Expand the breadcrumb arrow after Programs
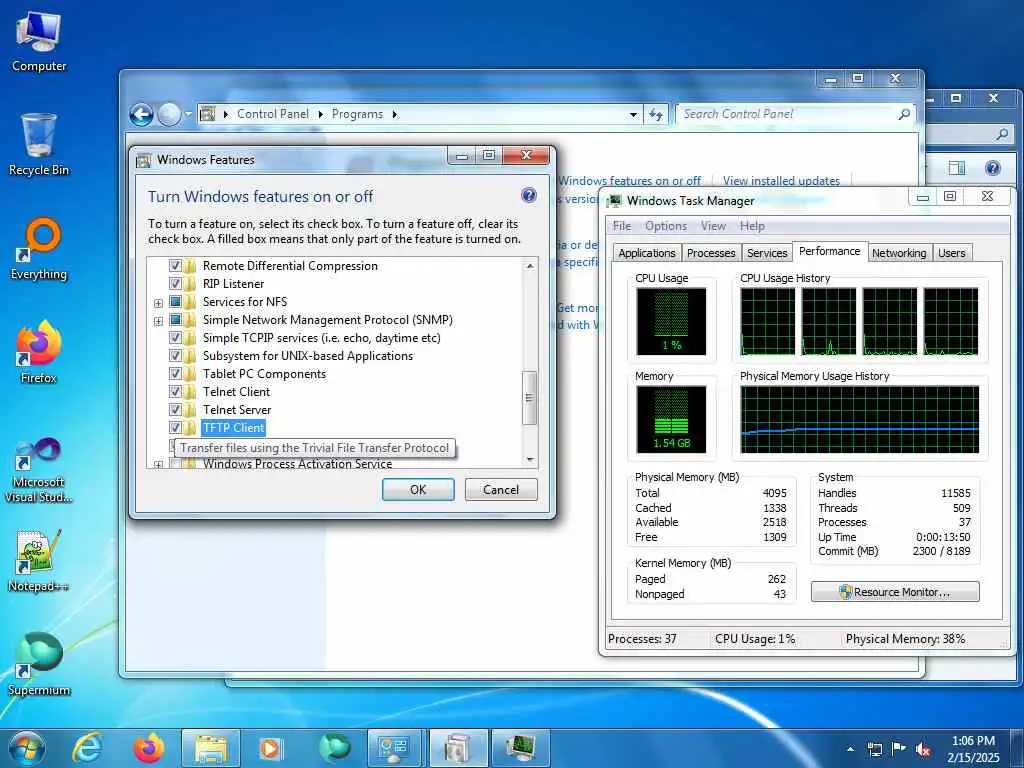The height and width of the screenshot is (768, 1024). 394,114
